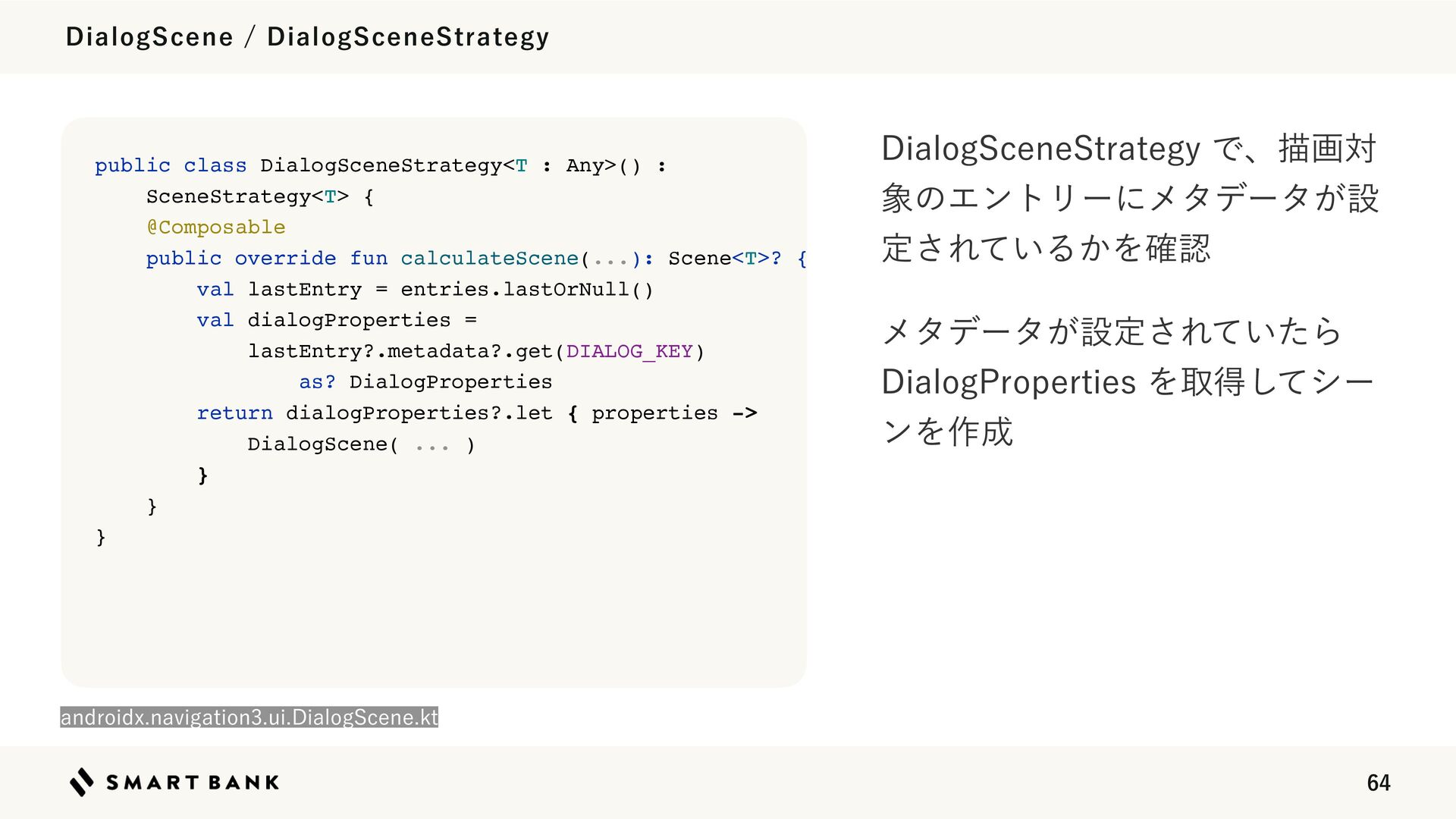Click the calculateScene function name
Image resolution: width=1456 pixels, height=819 pixels.
[x=490, y=259]
